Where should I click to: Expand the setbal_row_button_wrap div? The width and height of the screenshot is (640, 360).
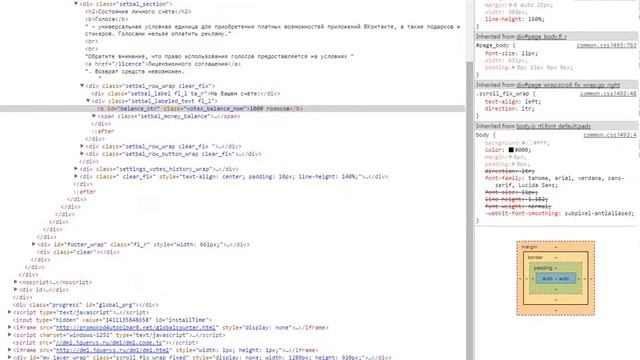[82, 154]
